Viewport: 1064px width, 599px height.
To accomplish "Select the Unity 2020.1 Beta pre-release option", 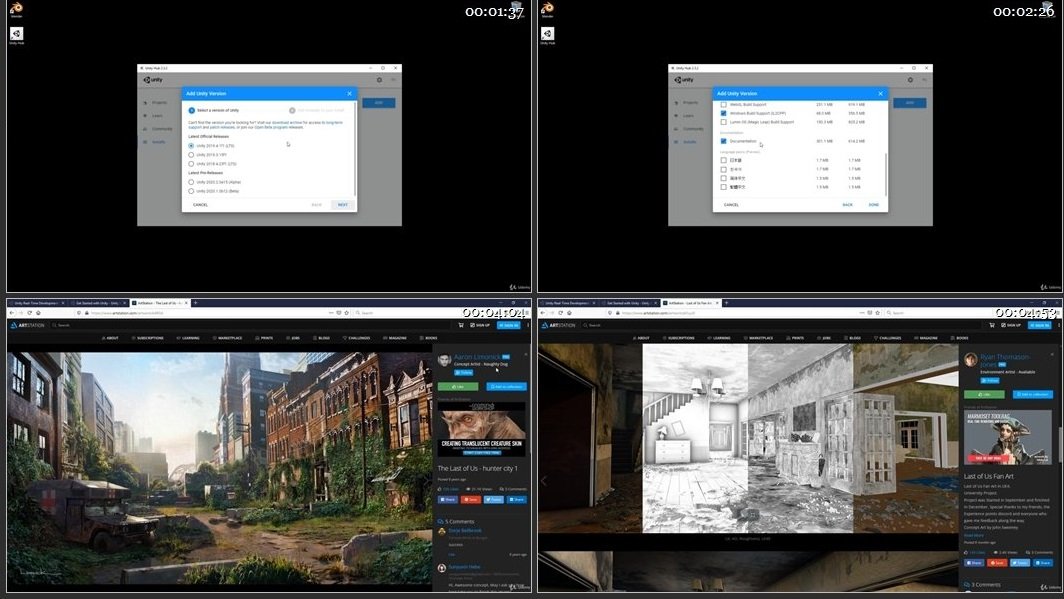I will [191, 191].
